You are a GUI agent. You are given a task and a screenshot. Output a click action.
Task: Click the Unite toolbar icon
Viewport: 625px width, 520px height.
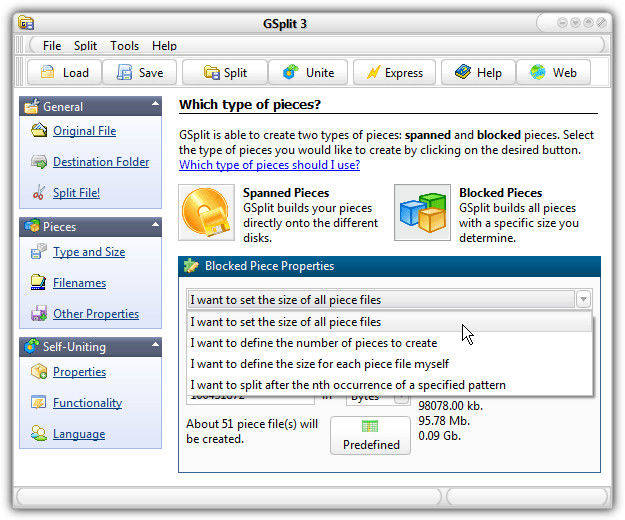click(290, 72)
